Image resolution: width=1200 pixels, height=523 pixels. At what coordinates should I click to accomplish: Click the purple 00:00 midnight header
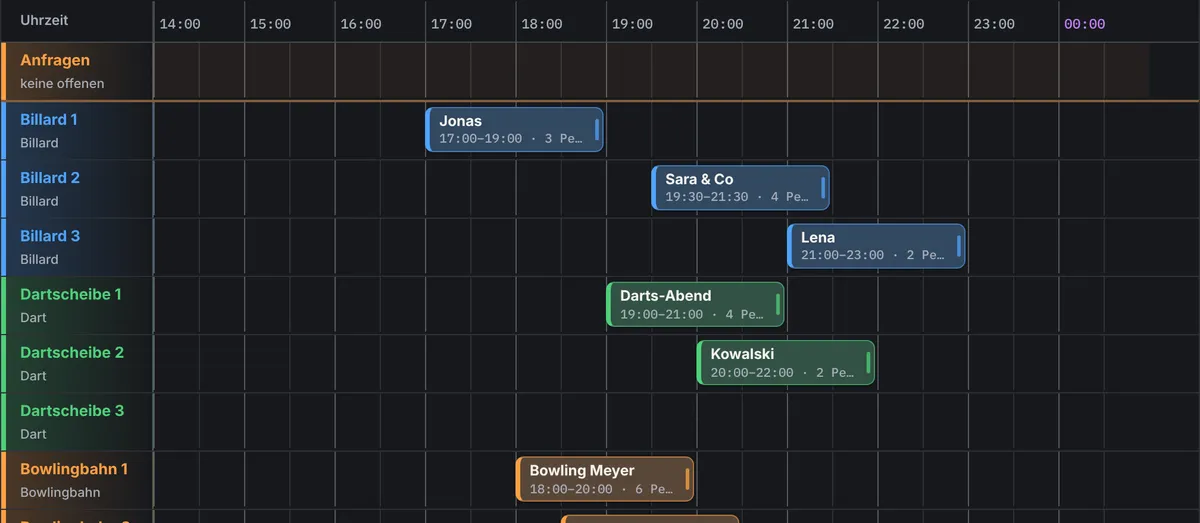coord(1085,24)
